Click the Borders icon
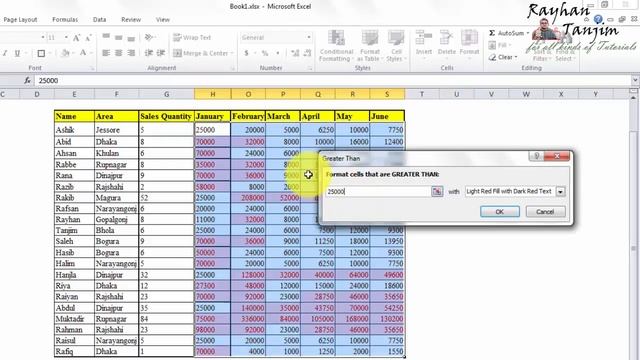This screenshot has height=360, width=640. 41,53
